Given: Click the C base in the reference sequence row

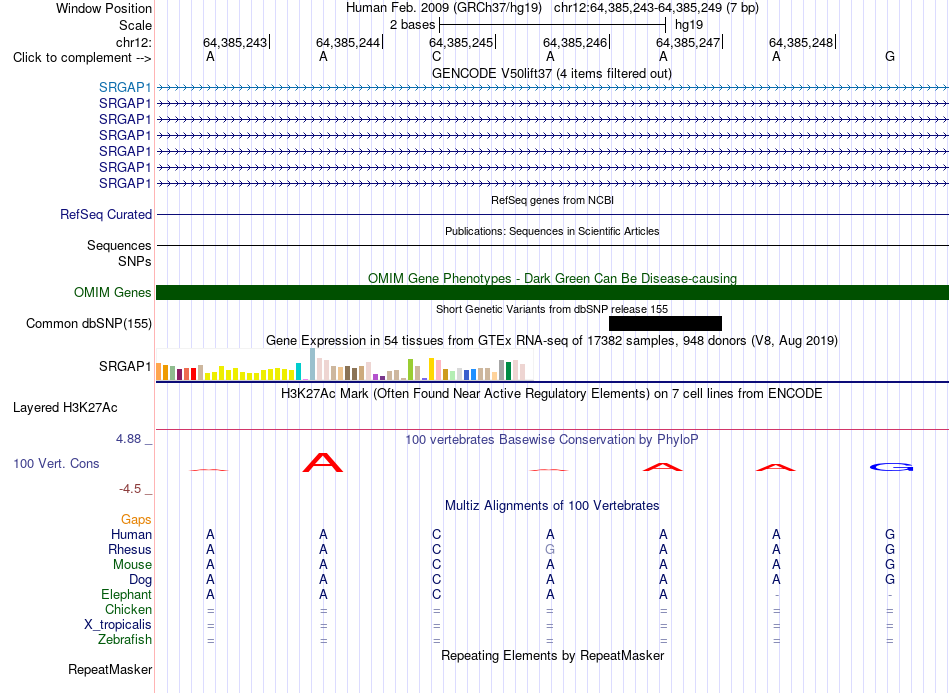Looking at the screenshot, I should click(436, 56).
